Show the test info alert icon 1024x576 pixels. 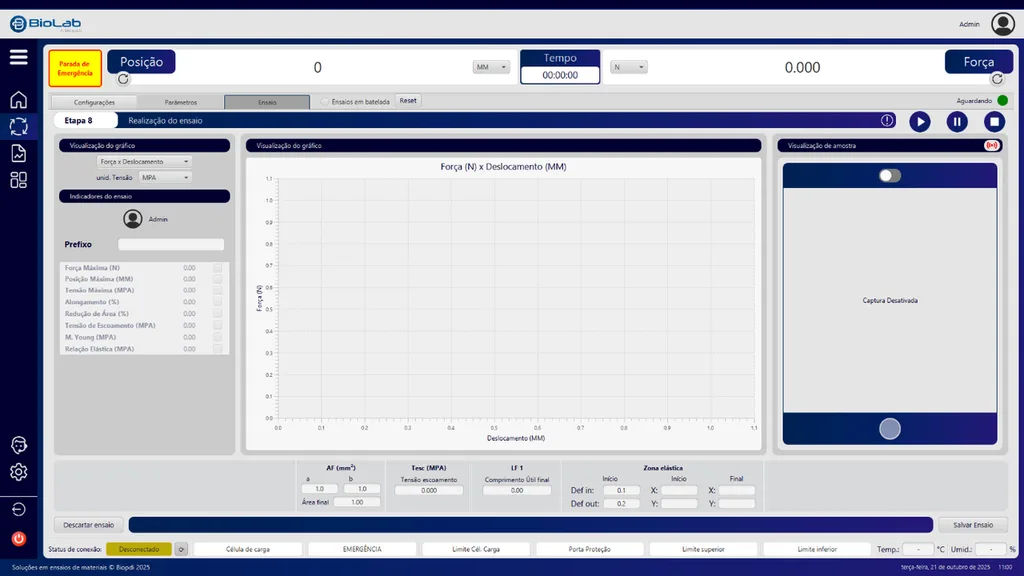pyautogui.click(x=887, y=121)
